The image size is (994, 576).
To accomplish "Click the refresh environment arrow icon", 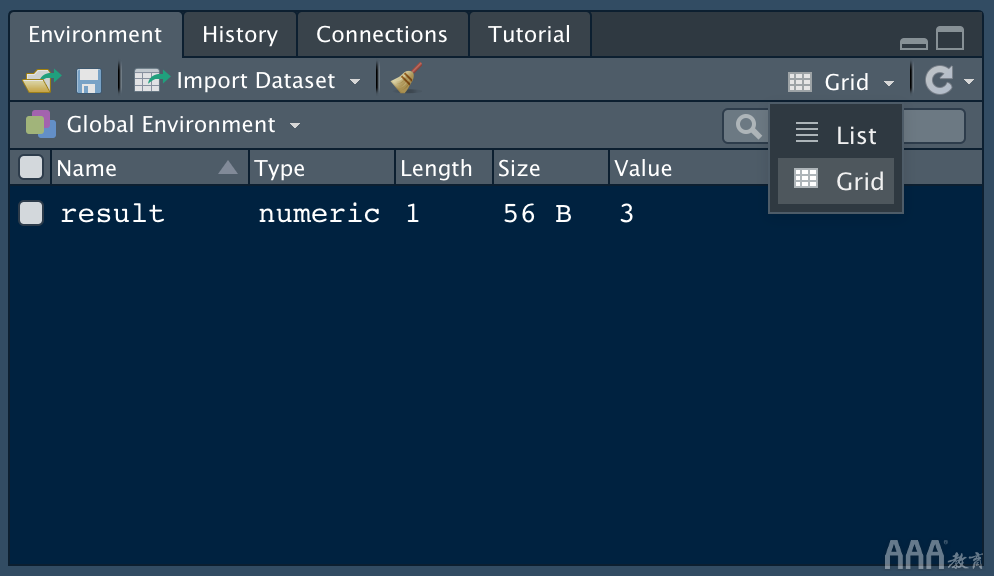I will pyautogui.click(x=938, y=81).
